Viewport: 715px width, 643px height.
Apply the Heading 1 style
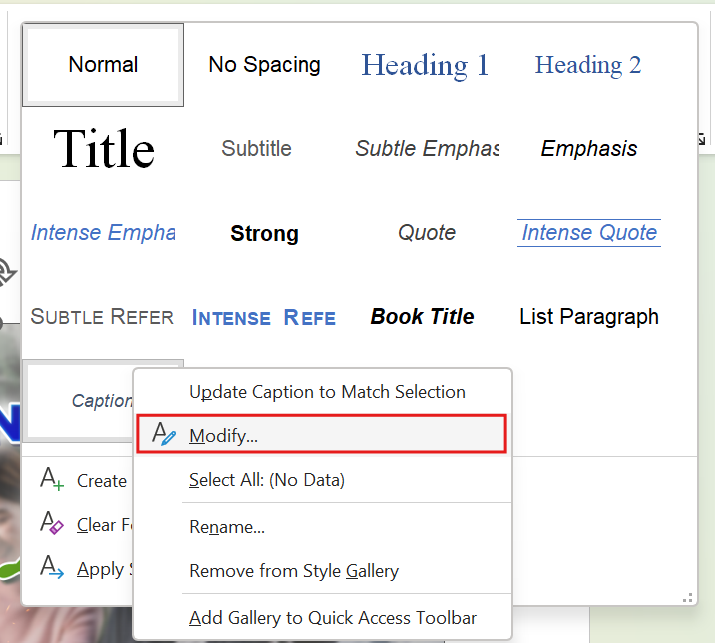(425, 65)
